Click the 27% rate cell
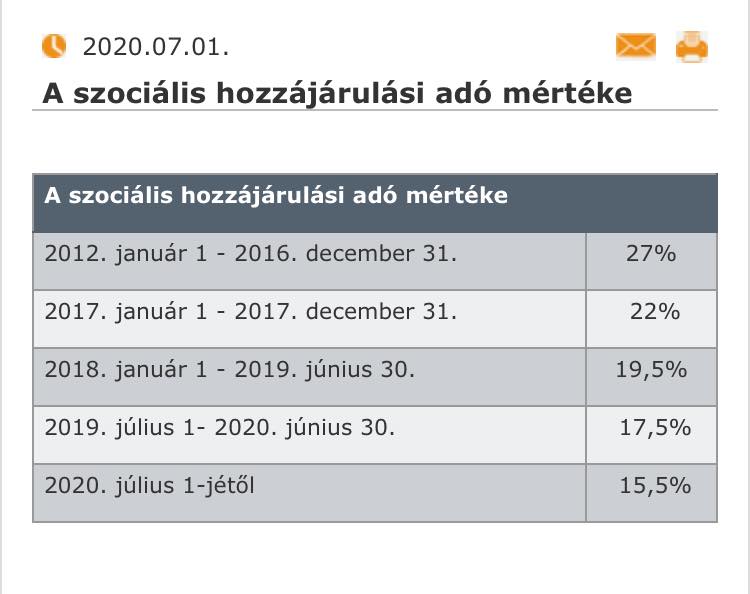Screen dimensions: 750x594 [x=651, y=261]
